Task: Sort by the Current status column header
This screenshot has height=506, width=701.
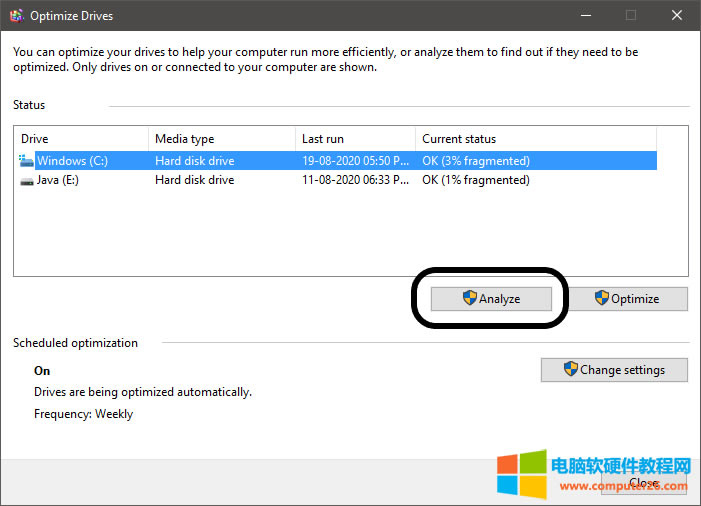Action: click(536, 139)
